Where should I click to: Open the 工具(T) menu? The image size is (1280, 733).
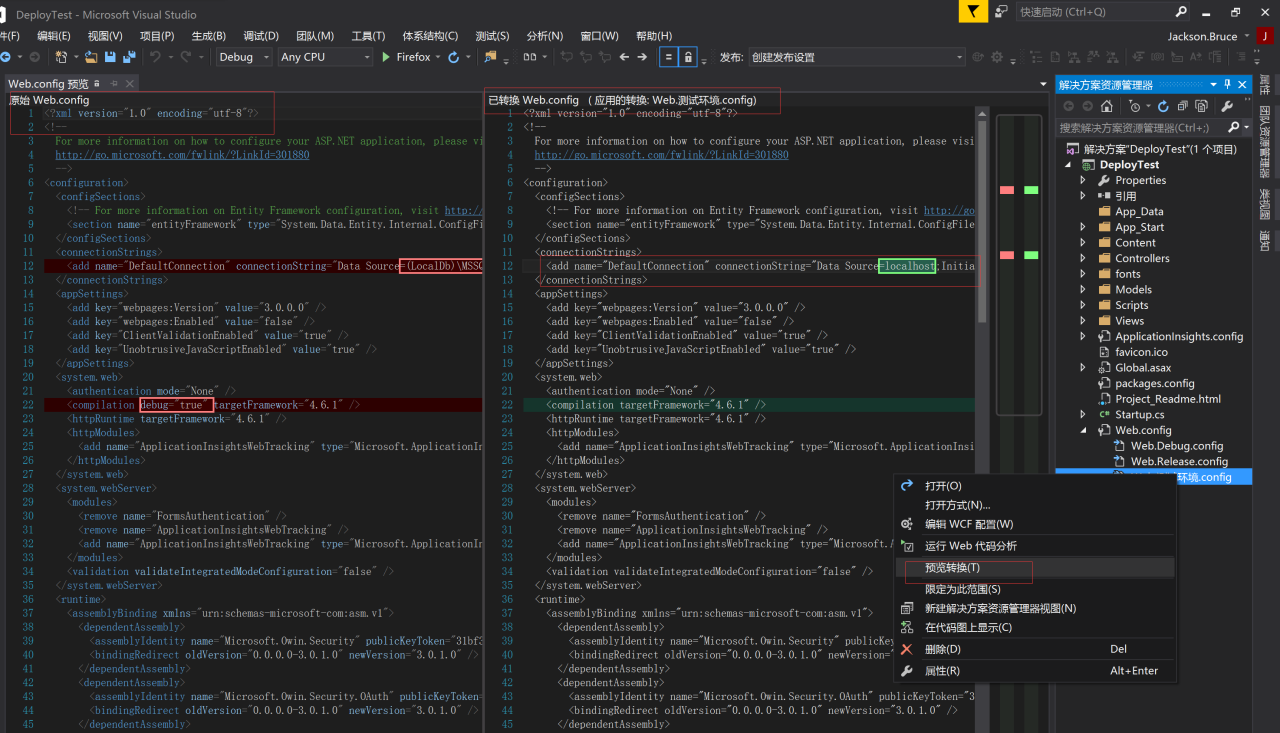368,36
